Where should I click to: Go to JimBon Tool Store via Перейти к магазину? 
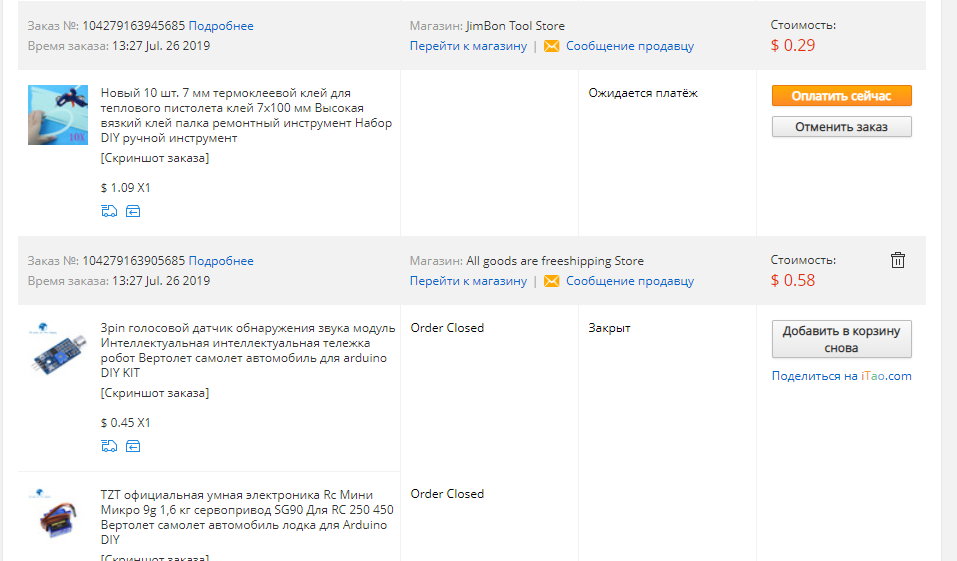pos(468,46)
